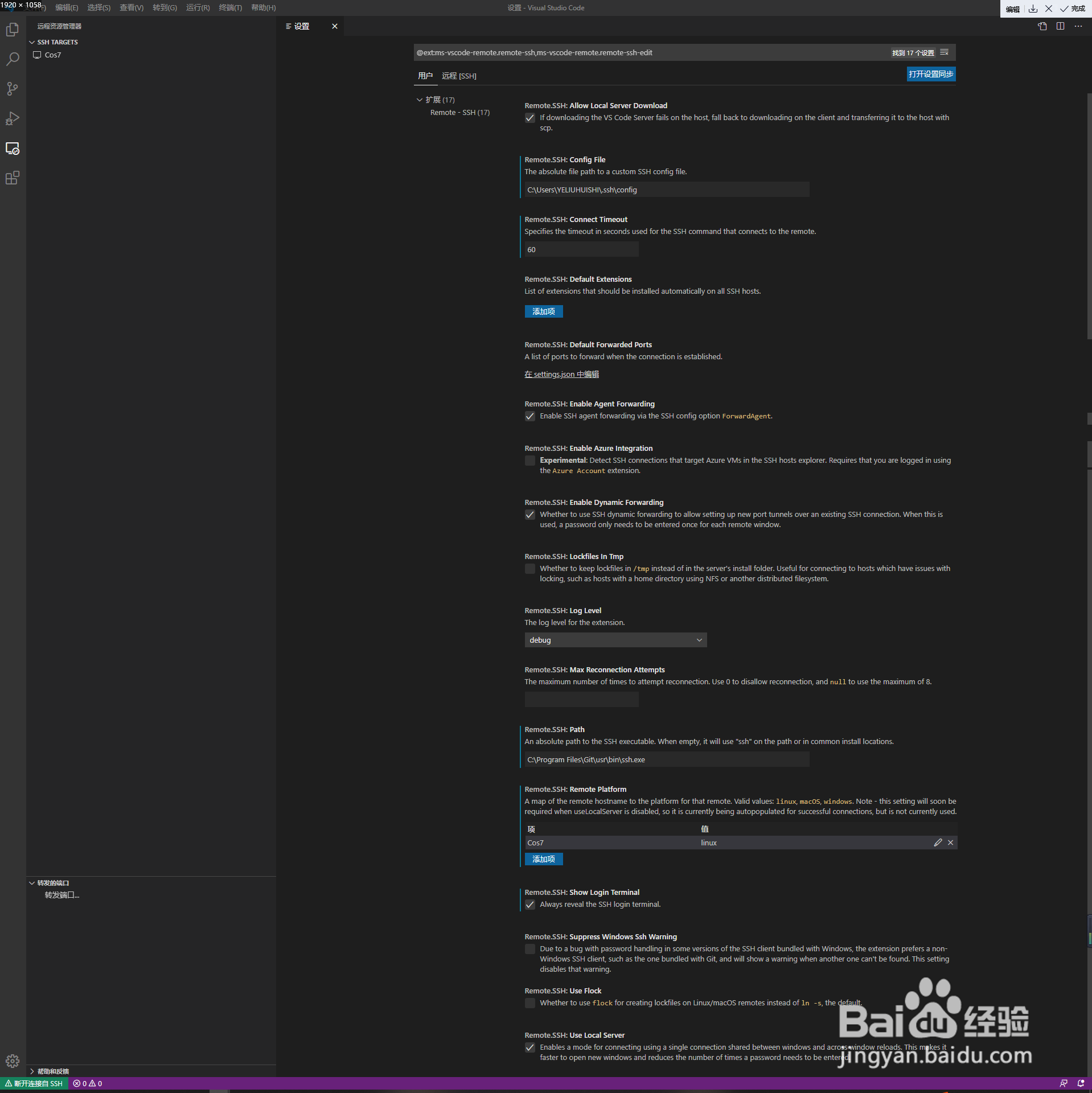The width and height of the screenshot is (1092, 1093).
Task: Collapse the 扩展 (17) settings tree item
Action: point(420,100)
